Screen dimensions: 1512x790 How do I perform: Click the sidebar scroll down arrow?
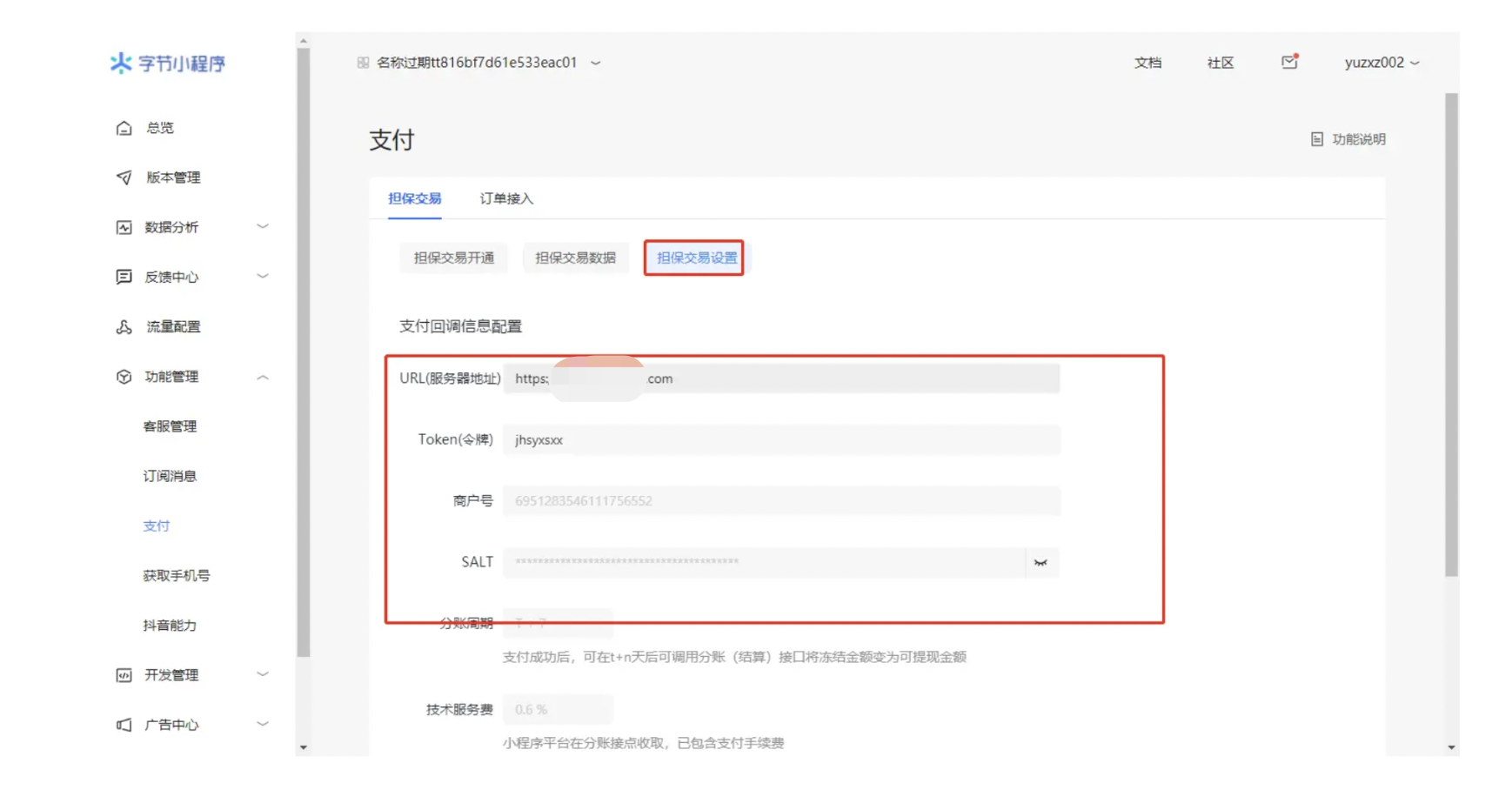[303, 747]
